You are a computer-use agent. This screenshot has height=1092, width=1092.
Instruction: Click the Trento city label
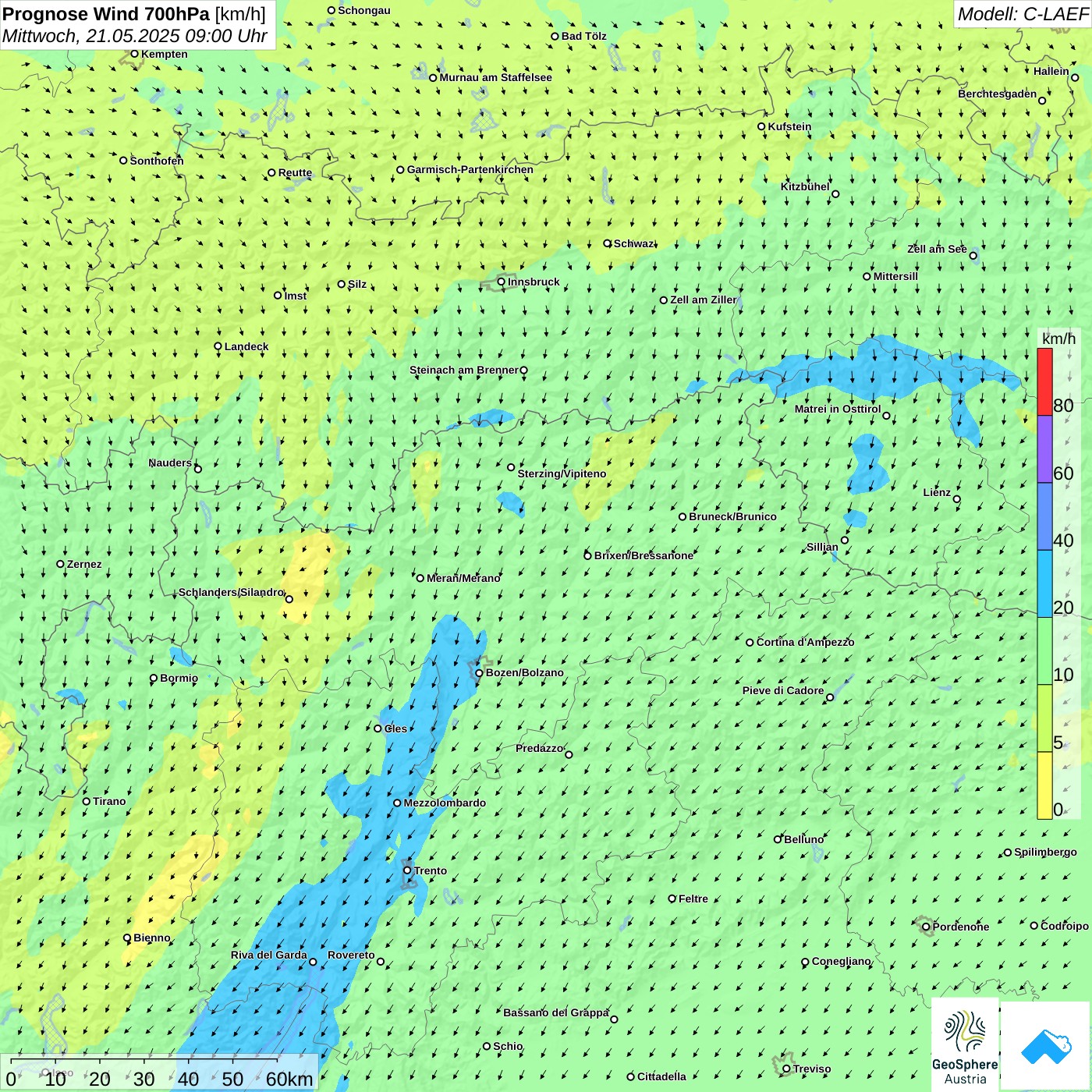(x=431, y=870)
